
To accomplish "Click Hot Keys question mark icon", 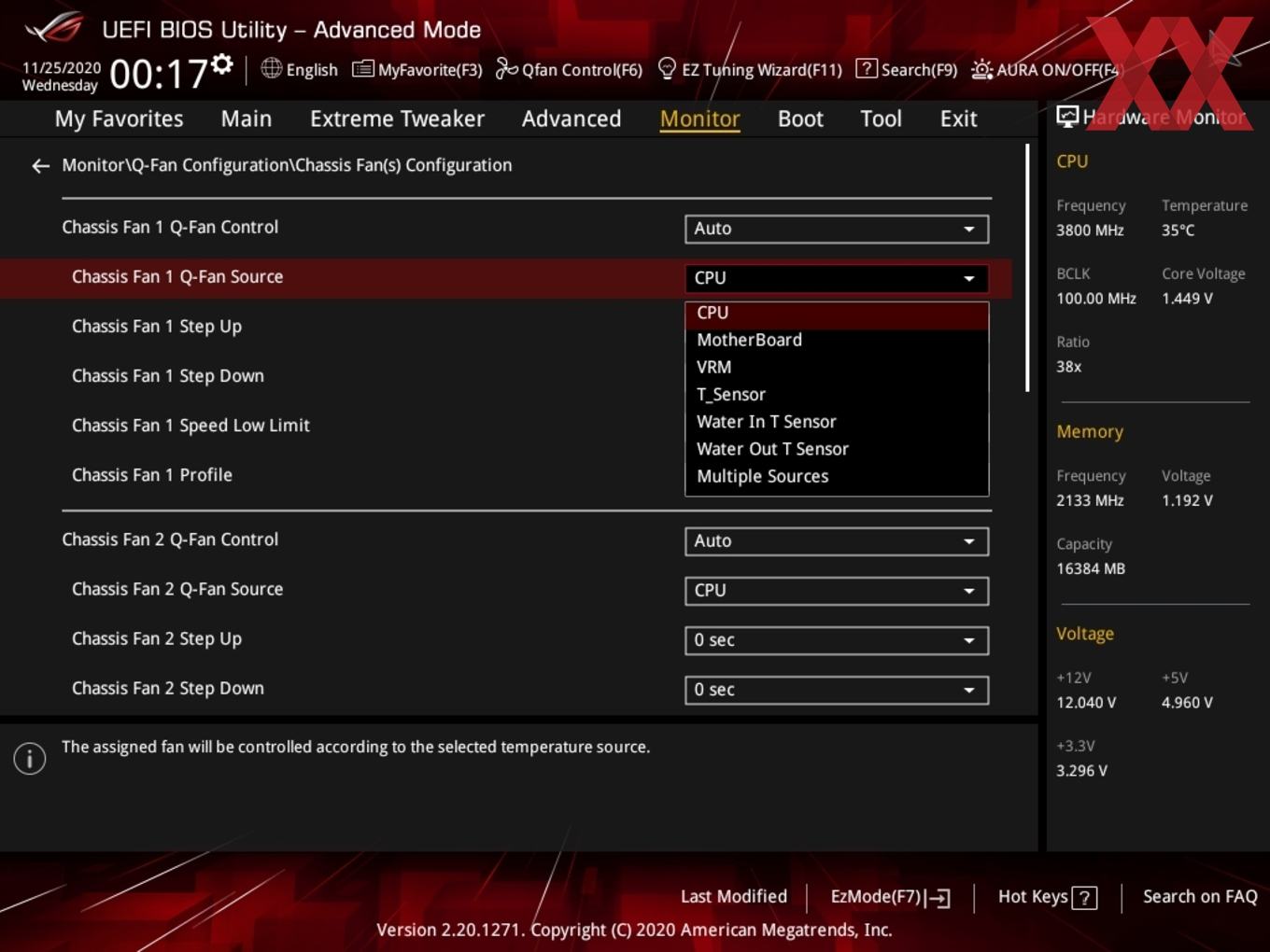I will coord(1084,898).
